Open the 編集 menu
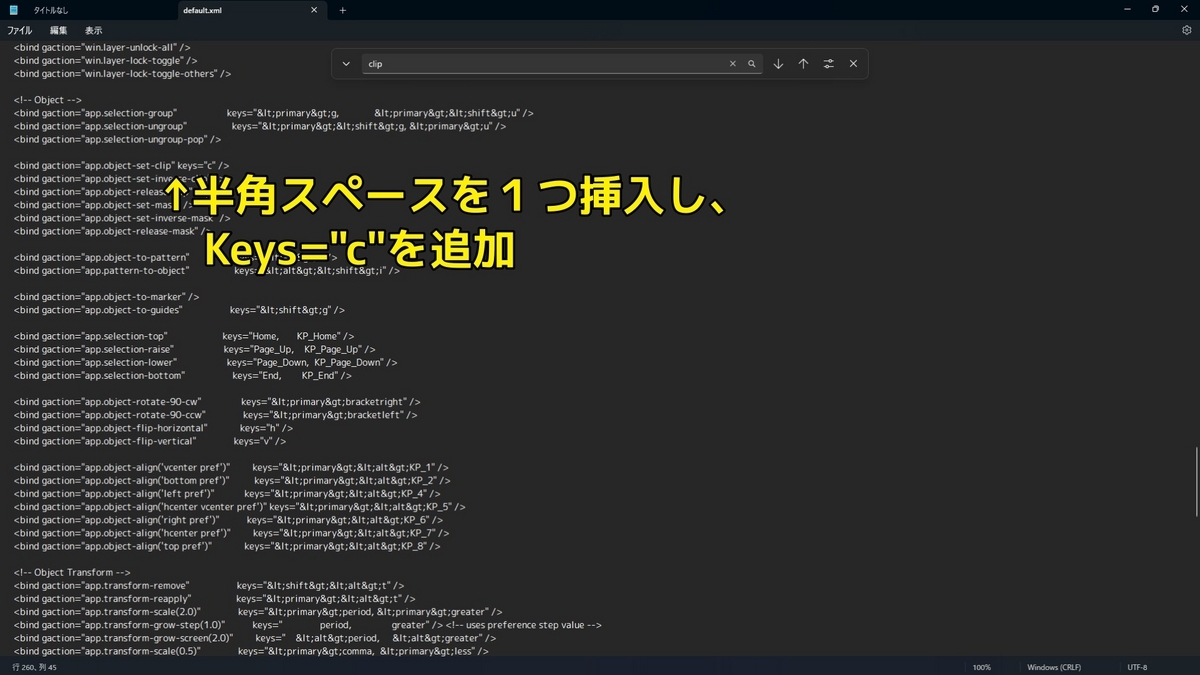The image size is (1200, 675). (57, 30)
